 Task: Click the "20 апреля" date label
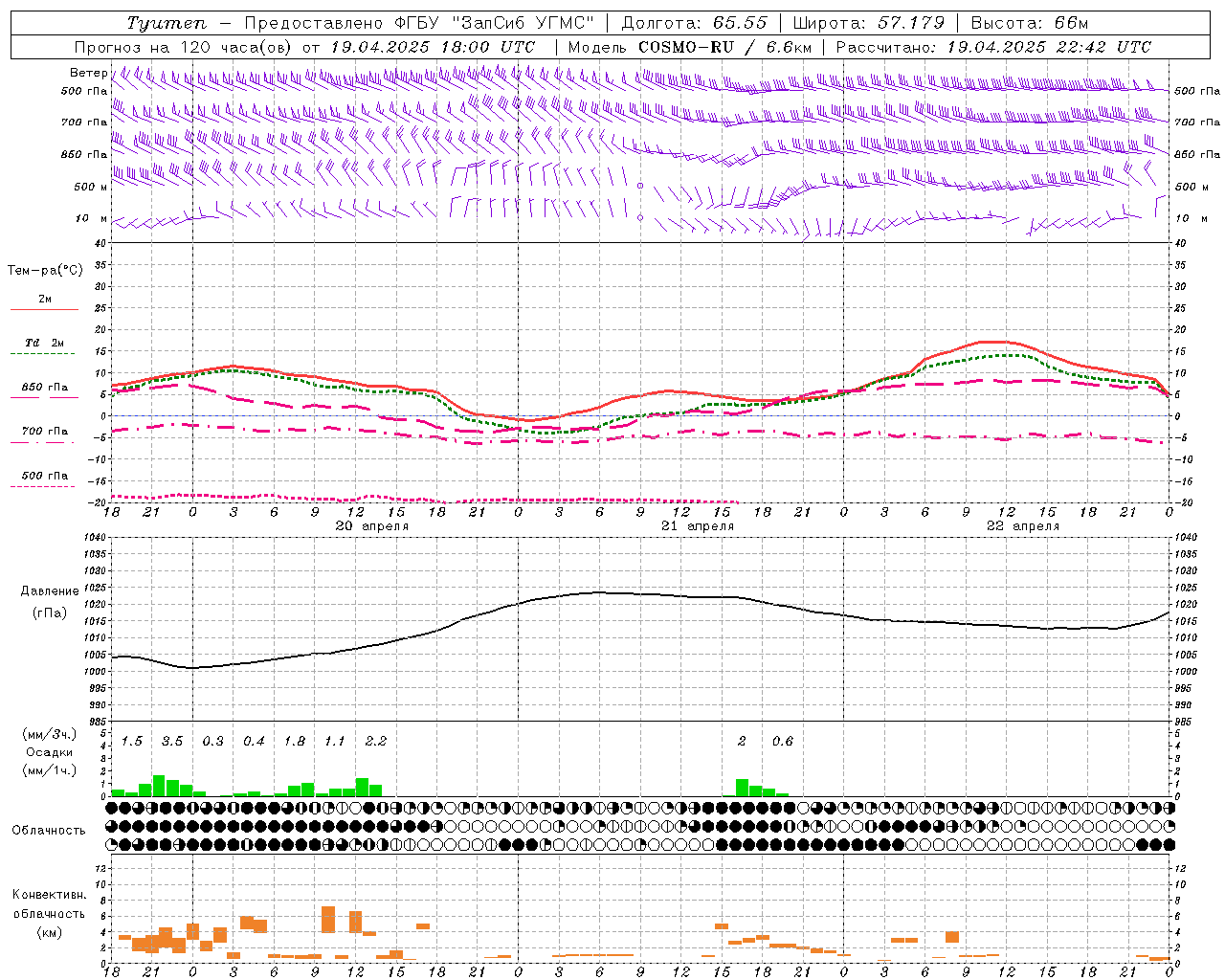(371, 526)
